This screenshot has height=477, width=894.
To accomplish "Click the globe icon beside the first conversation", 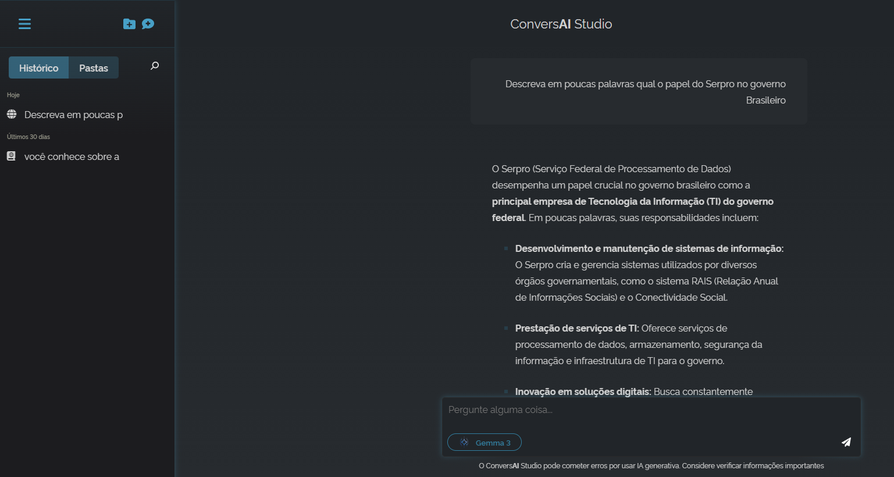I will click(x=12, y=114).
